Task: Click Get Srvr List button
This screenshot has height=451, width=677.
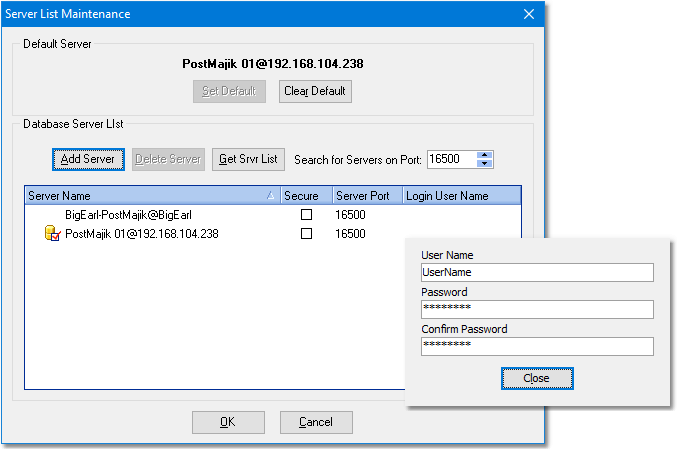Action: click(248, 159)
